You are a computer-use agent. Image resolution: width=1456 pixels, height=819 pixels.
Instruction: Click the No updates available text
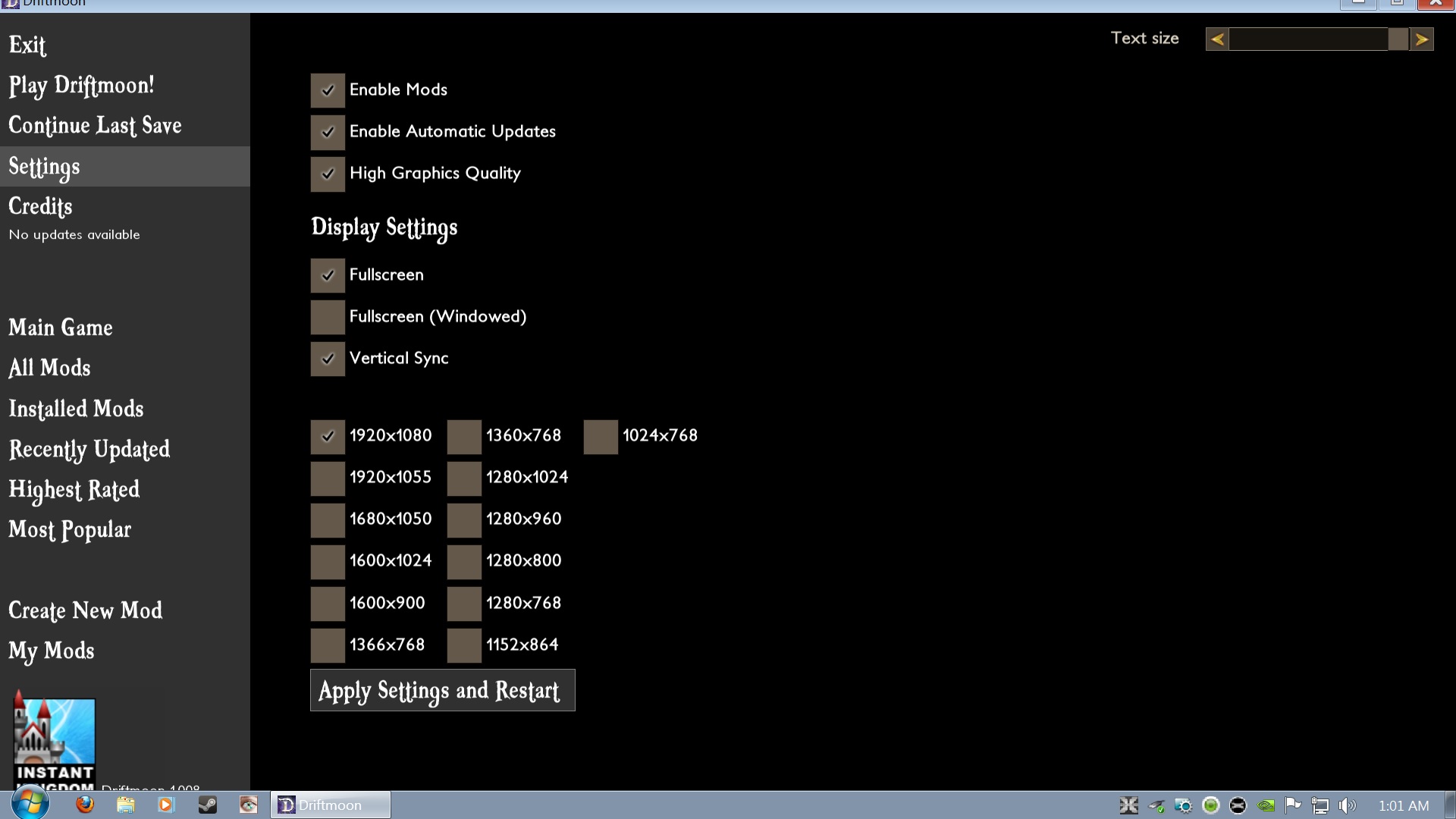click(74, 235)
